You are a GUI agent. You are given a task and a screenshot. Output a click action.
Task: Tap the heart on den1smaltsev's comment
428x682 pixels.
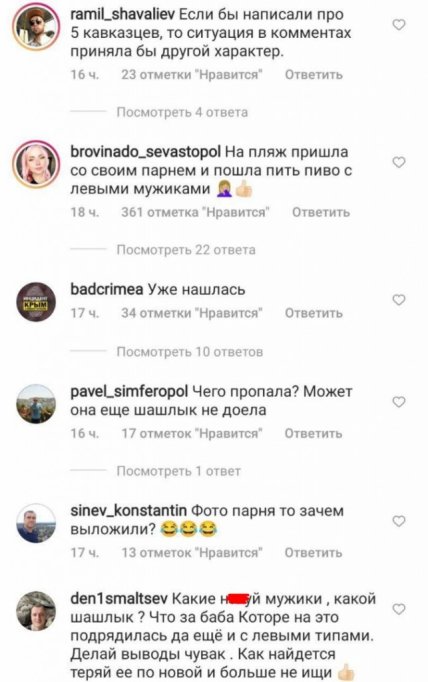(x=399, y=609)
